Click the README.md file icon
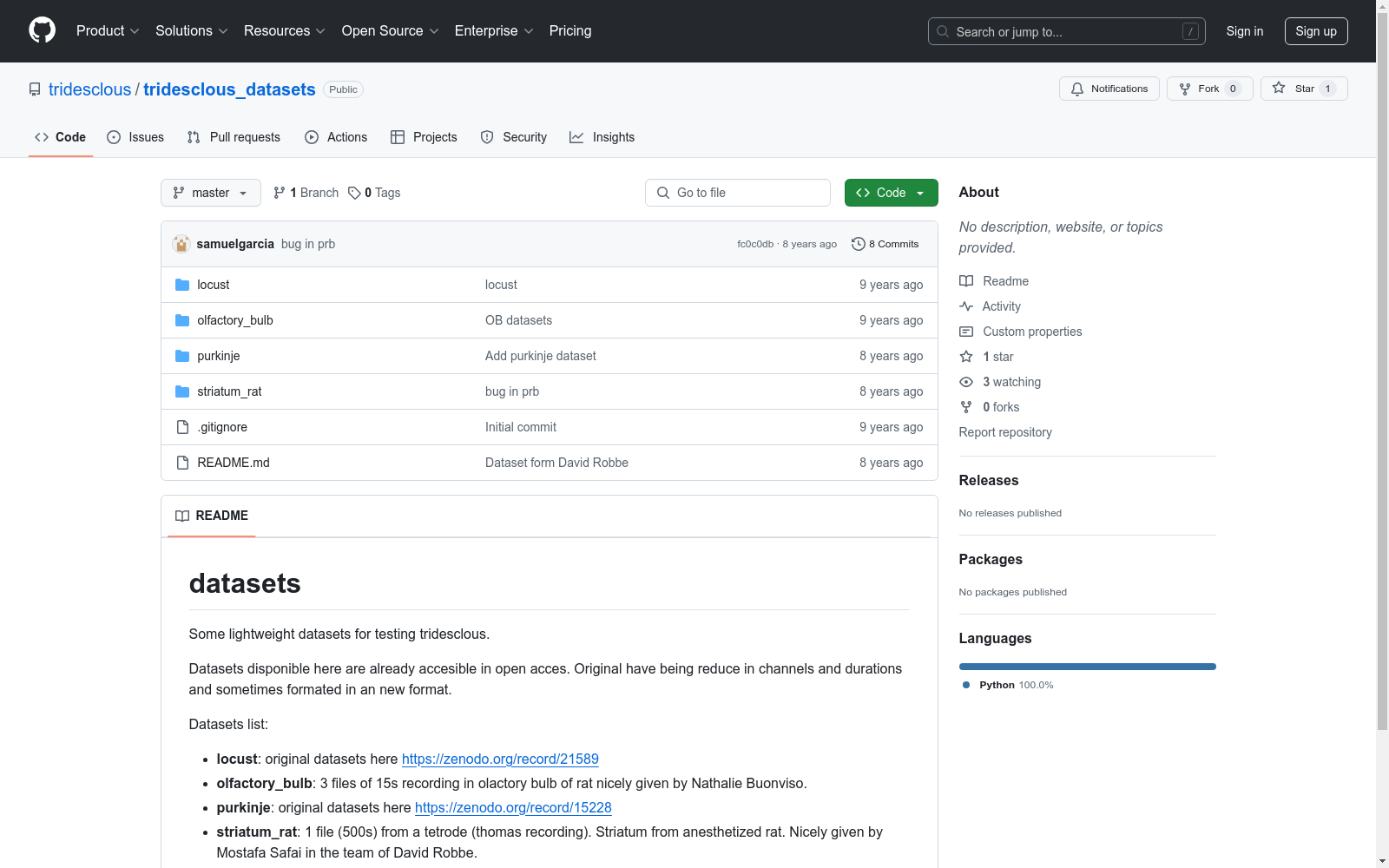This screenshot has height=868, width=1389. (x=182, y=463)
